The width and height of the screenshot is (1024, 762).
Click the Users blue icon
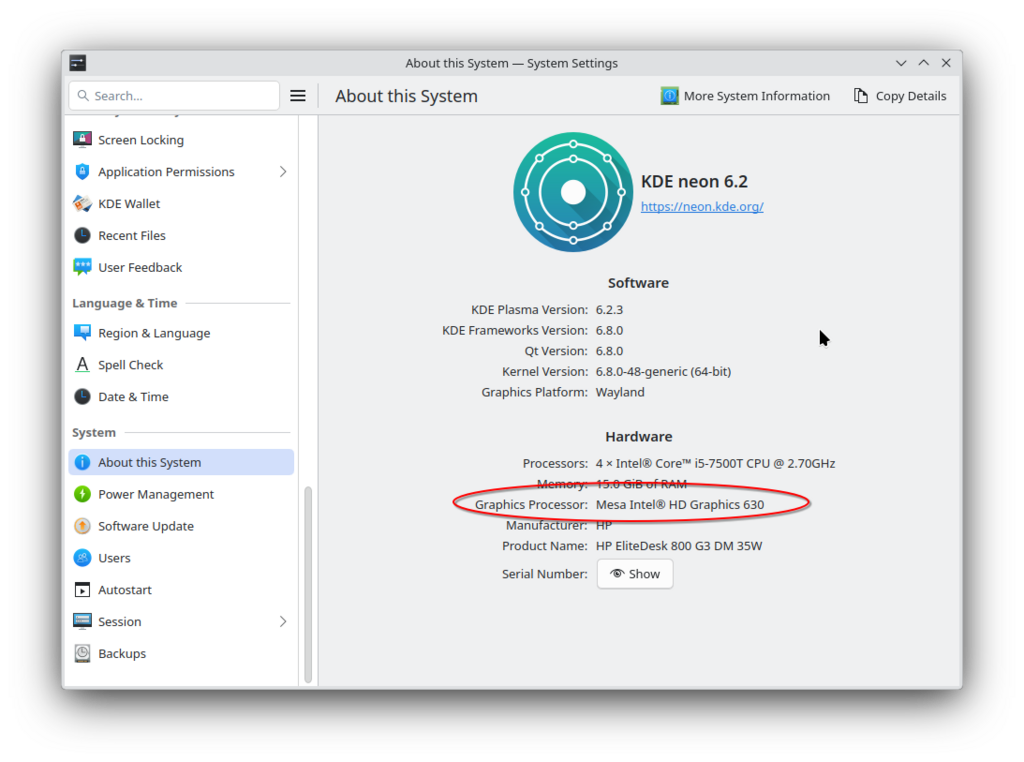point(82,558)
